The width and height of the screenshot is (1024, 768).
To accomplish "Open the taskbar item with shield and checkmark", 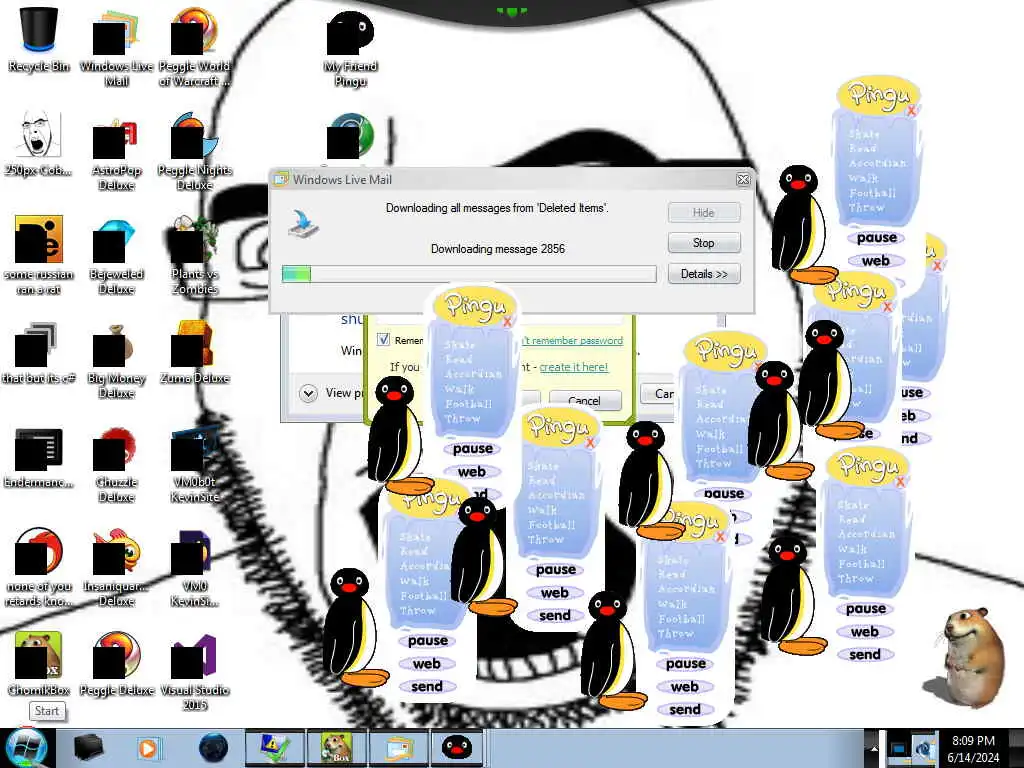I will point(274,748).
